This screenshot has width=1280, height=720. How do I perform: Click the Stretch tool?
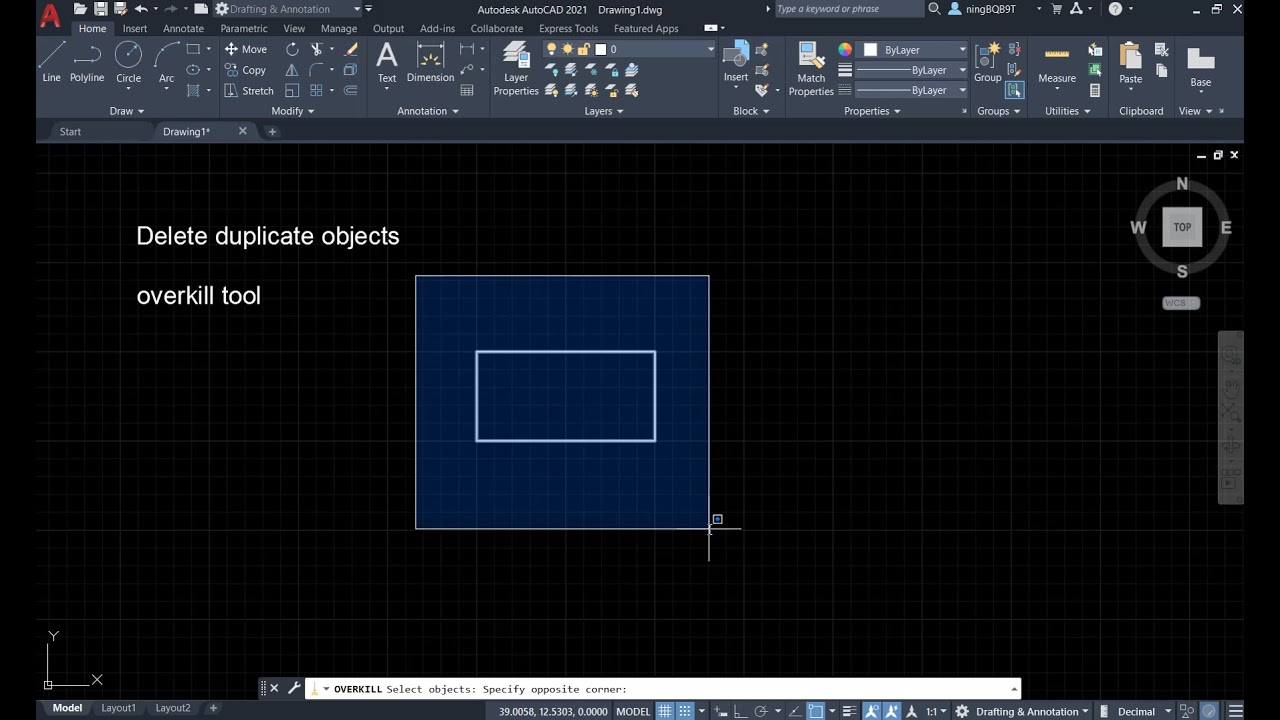[x=248, y=91]
